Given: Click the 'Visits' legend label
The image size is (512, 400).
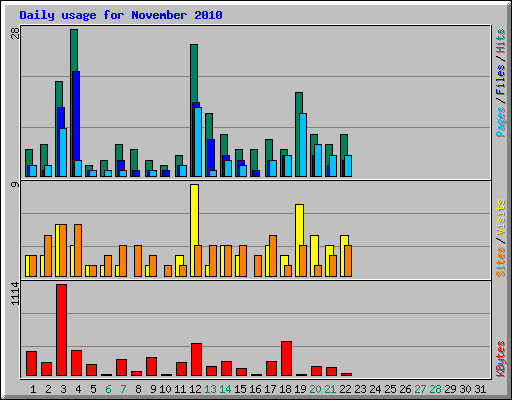Looking at the screenshot, I should point(500,217).
